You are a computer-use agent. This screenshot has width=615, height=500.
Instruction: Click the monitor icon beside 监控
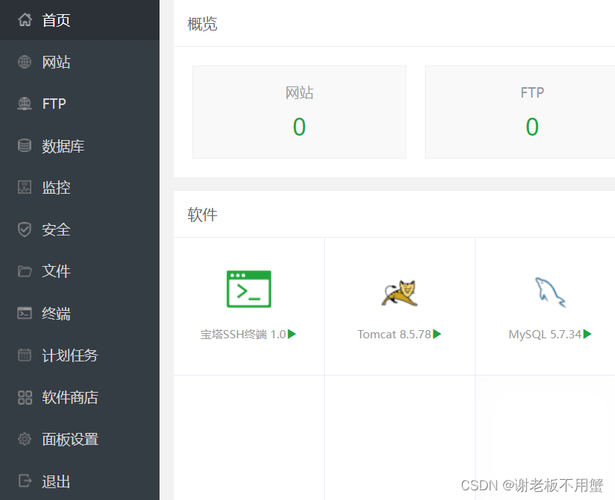[25, 188]
